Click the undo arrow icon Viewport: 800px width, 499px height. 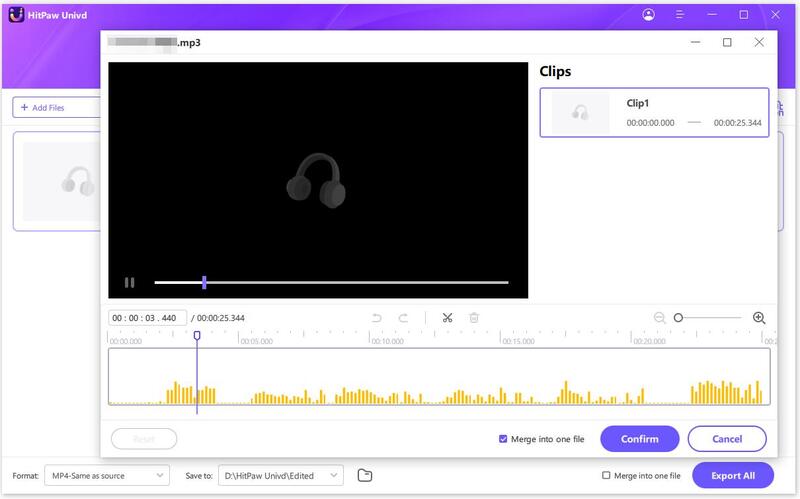(x=377, y=318)
